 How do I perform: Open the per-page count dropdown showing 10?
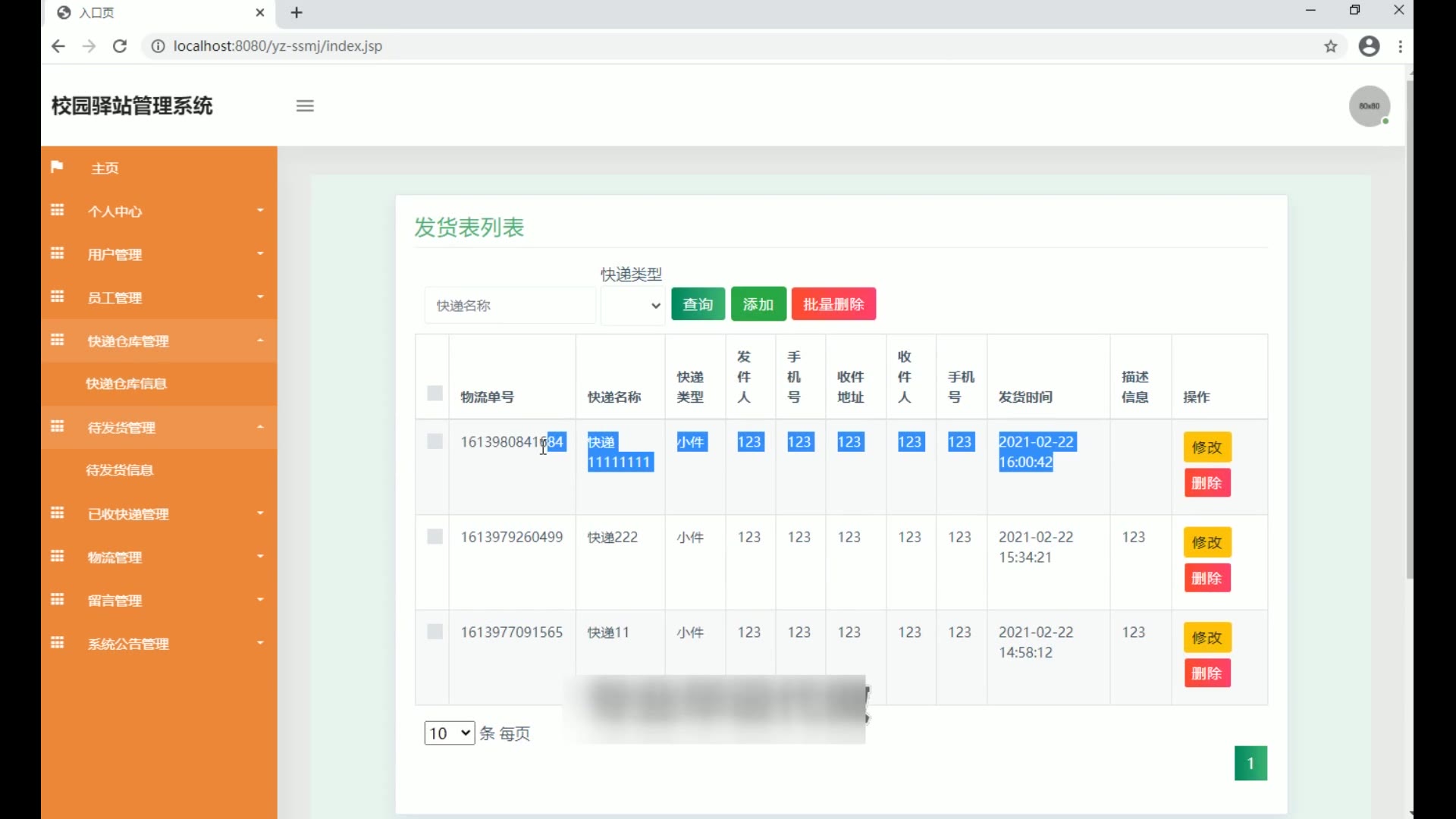click(x=449, y=733)
